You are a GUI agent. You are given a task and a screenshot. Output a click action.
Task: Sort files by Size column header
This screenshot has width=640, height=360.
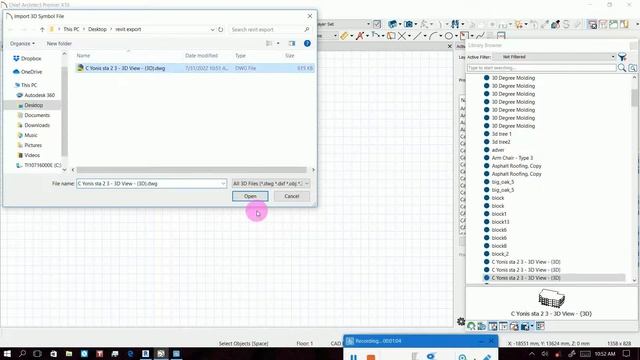[290, 56]
